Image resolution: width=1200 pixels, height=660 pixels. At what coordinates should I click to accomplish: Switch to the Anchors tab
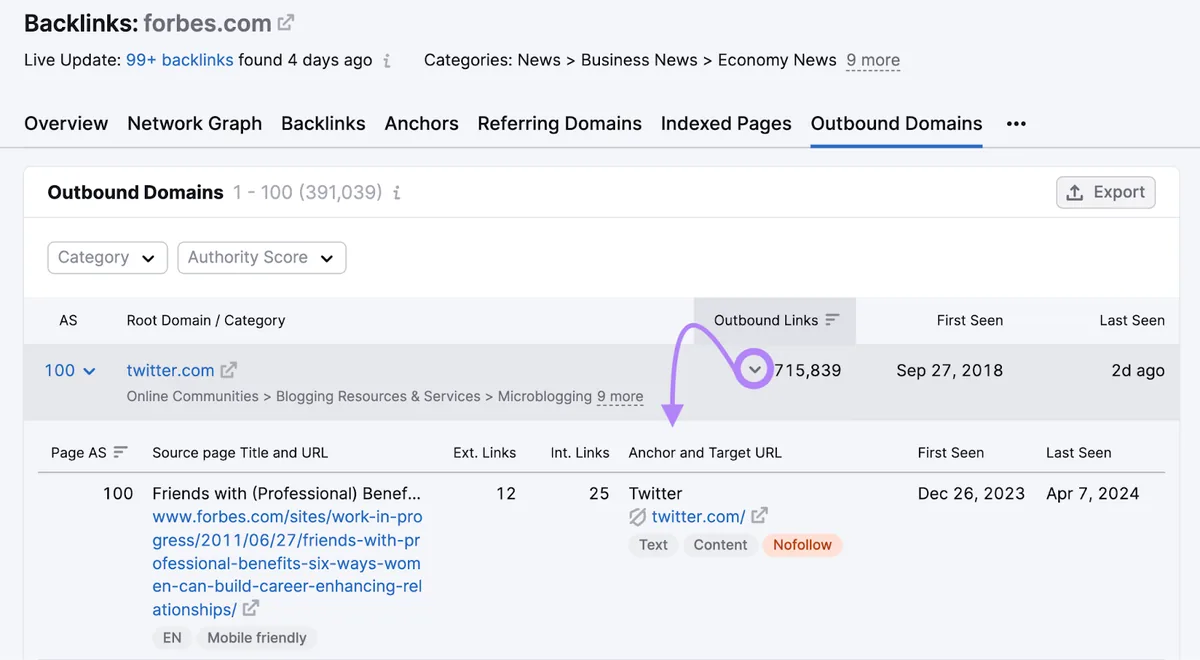pos(421,124)
